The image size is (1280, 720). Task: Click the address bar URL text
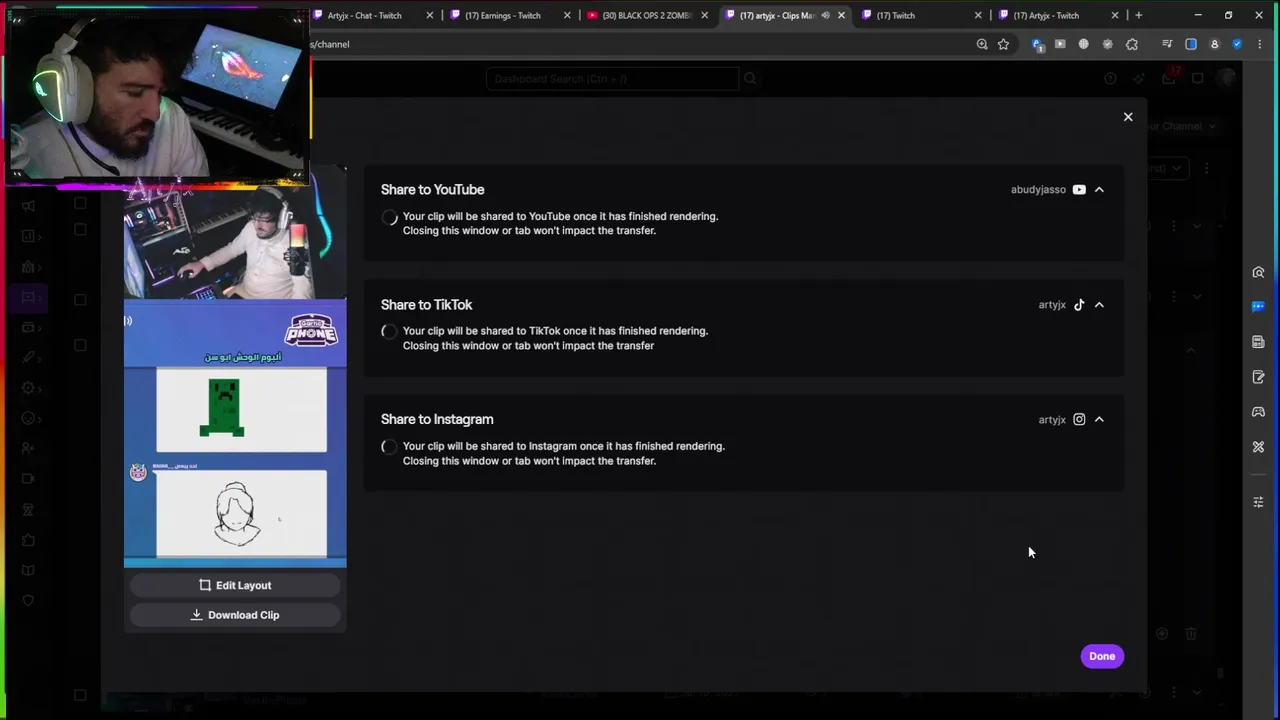click(330, 44)
